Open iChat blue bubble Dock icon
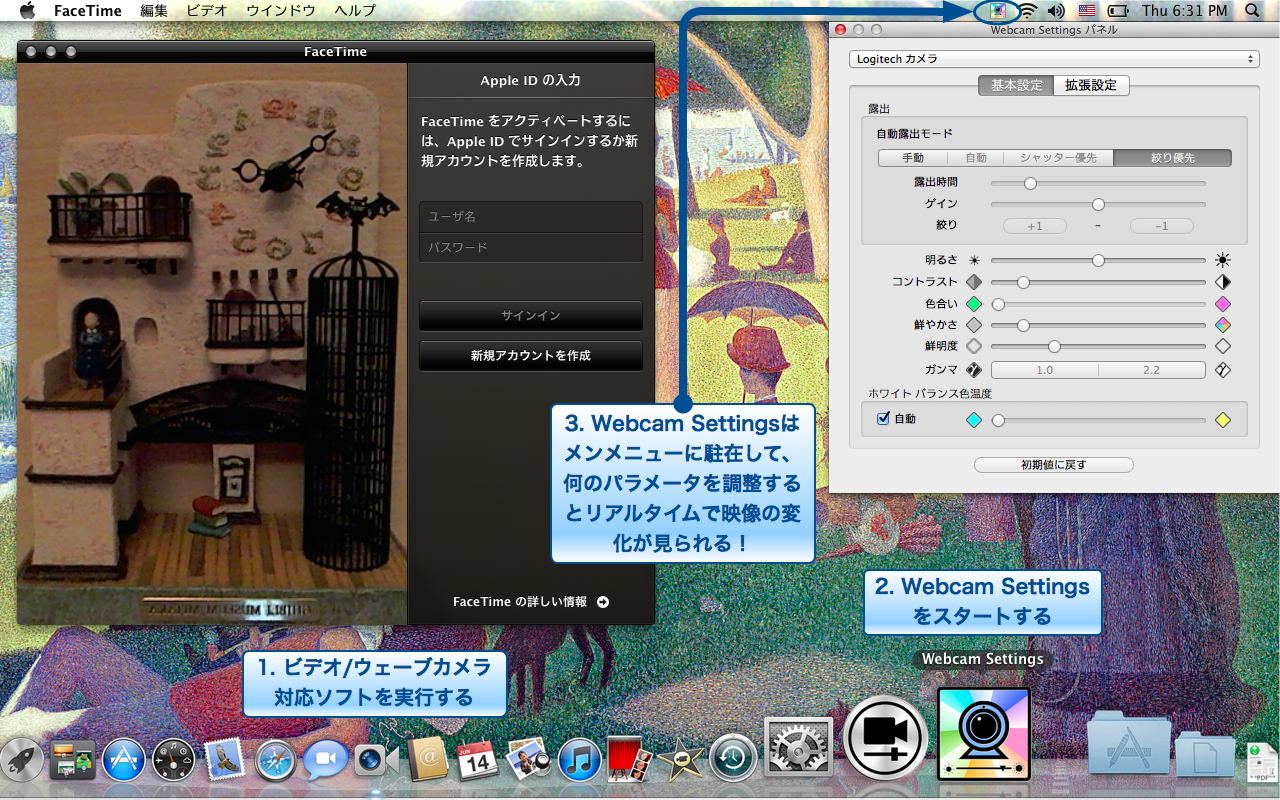 coord(326,760)
